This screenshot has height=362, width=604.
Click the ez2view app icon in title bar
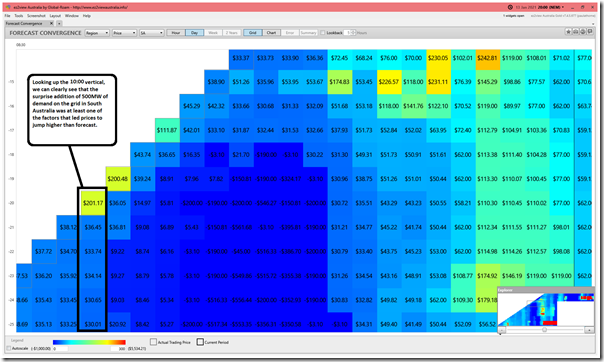pos(8,7)
